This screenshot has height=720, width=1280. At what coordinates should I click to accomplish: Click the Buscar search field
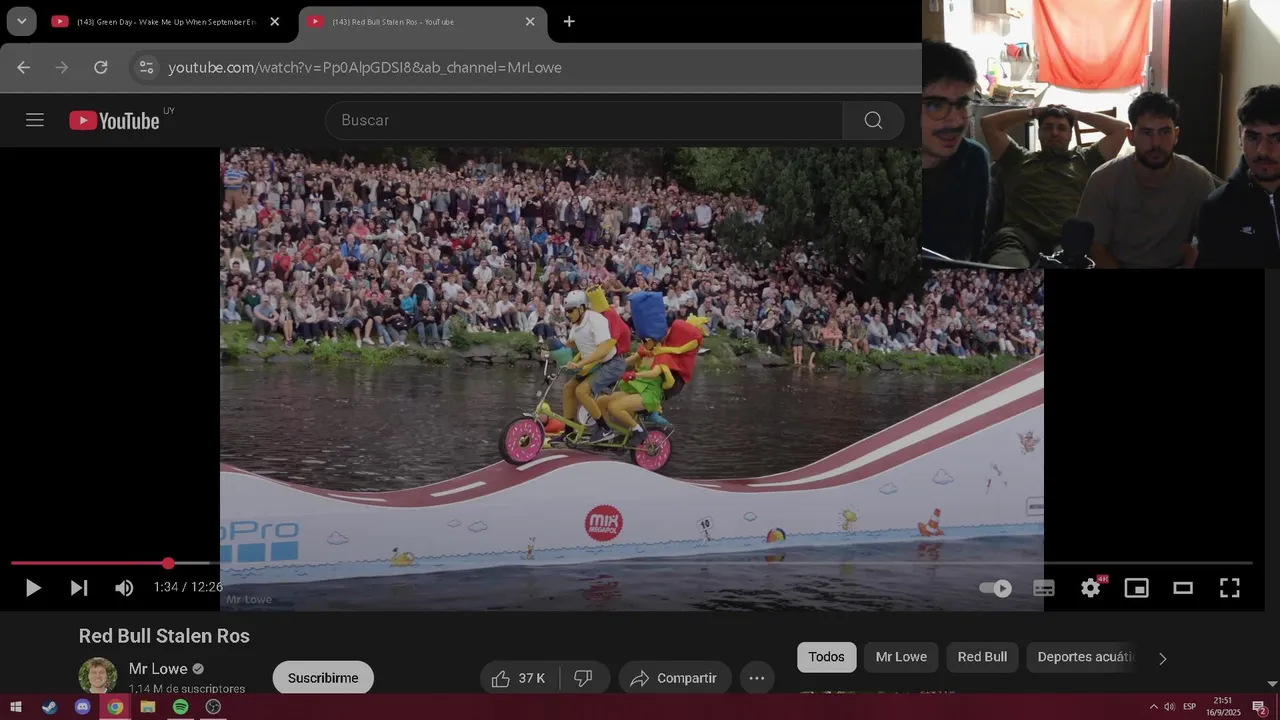tap(584, 120)
